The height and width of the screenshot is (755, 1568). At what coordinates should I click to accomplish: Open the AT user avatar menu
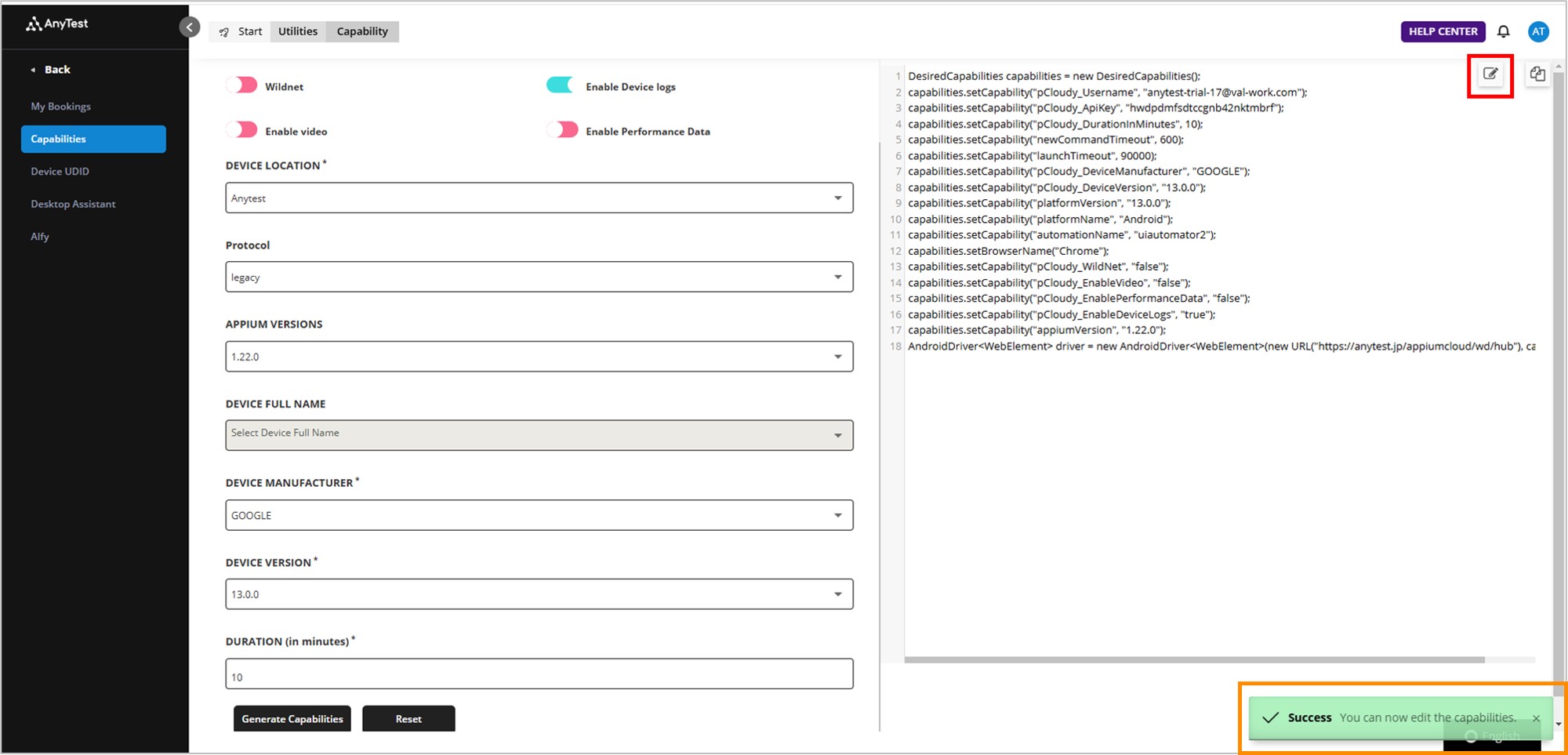[x=1538, y=31]
